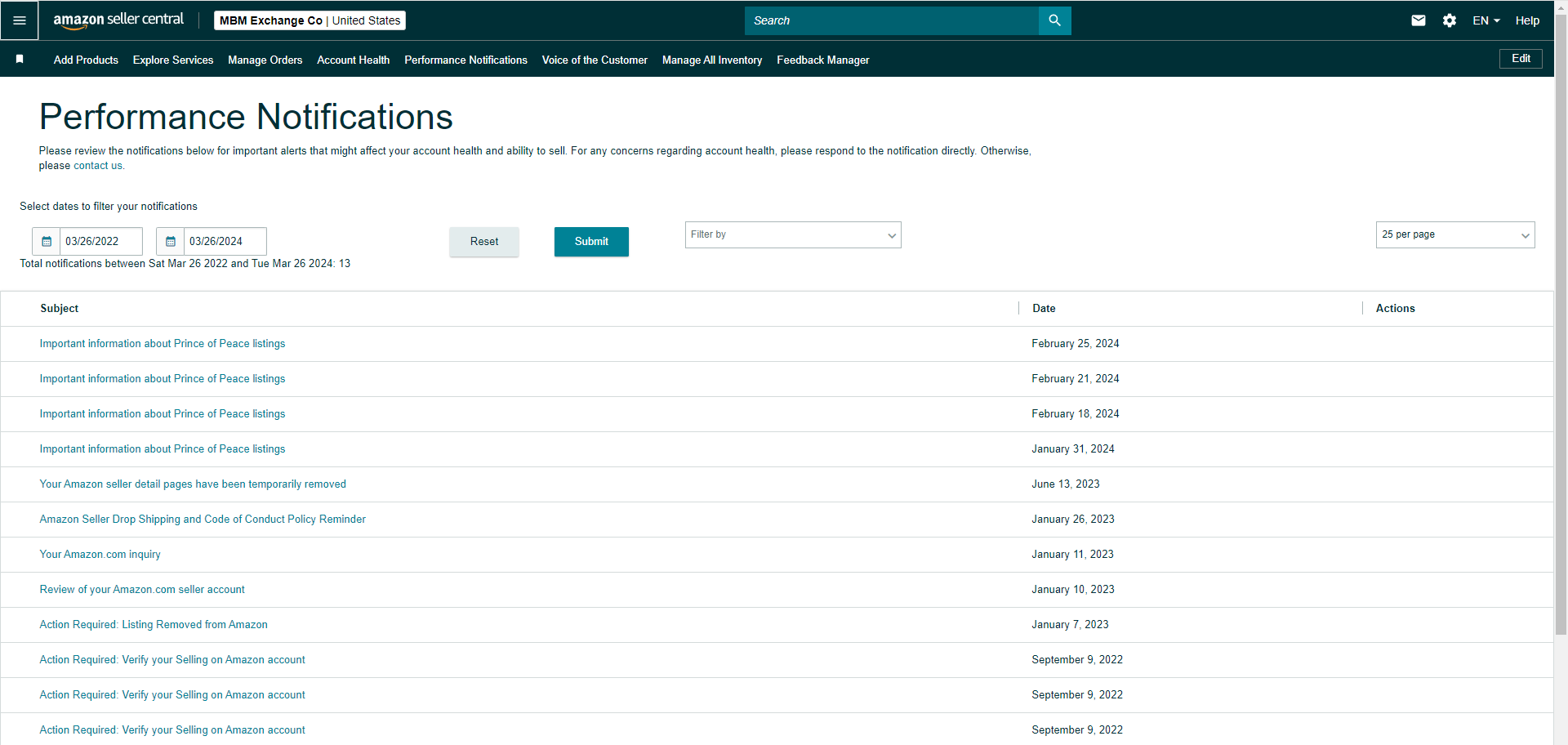This screenshot has width=1568, height=745.
Task: Click the Edit button in navigation bar
Action: pyautogui.click(x=1521, y=59)
